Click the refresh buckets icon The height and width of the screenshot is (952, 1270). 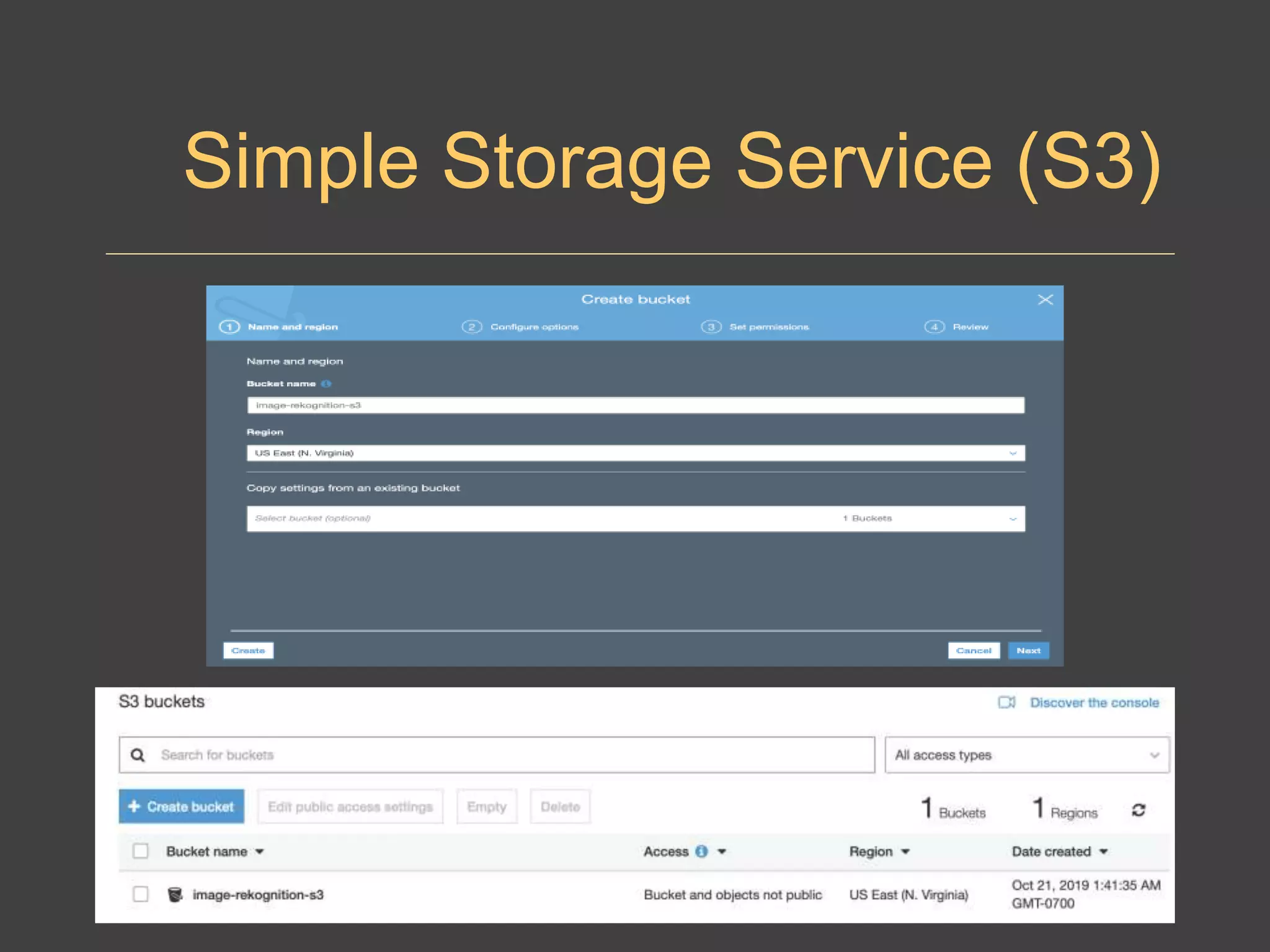click(x=1139, y=810)
